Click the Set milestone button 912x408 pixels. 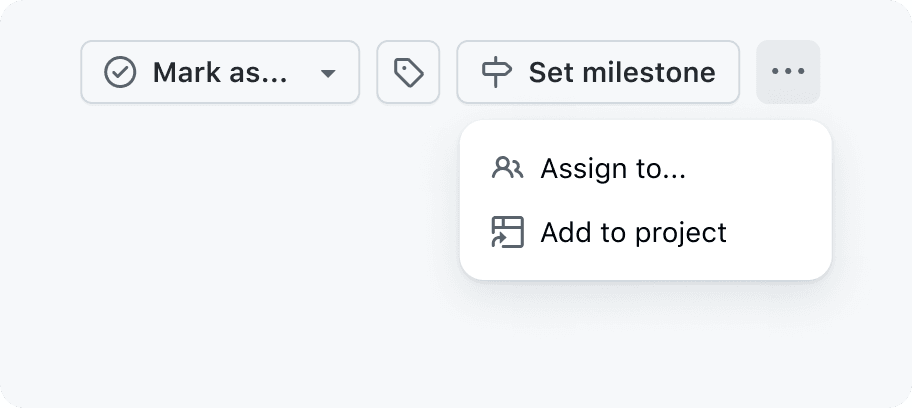[x=598, y=72]
